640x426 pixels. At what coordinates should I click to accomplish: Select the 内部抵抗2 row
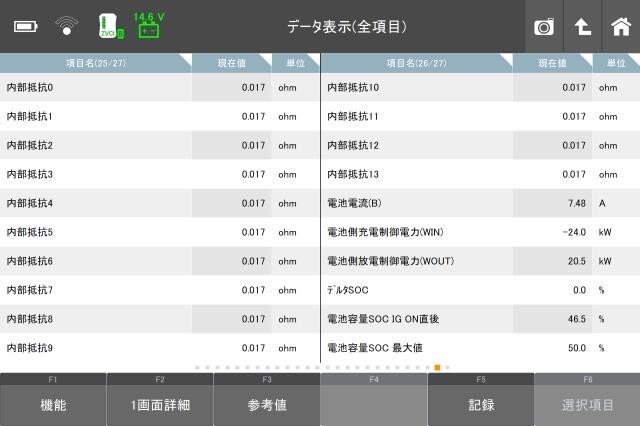tap(160, 145)
